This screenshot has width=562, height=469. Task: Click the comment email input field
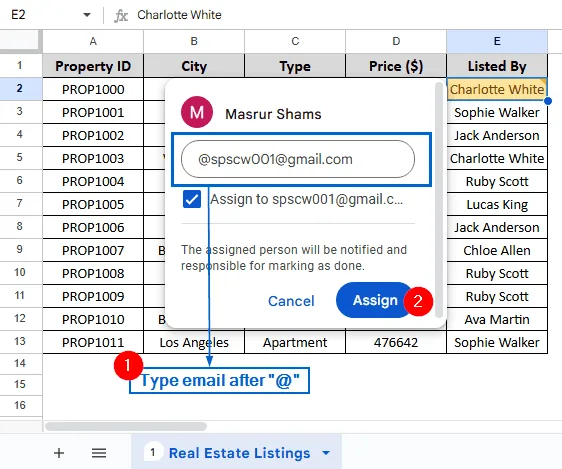pos(298,159)
